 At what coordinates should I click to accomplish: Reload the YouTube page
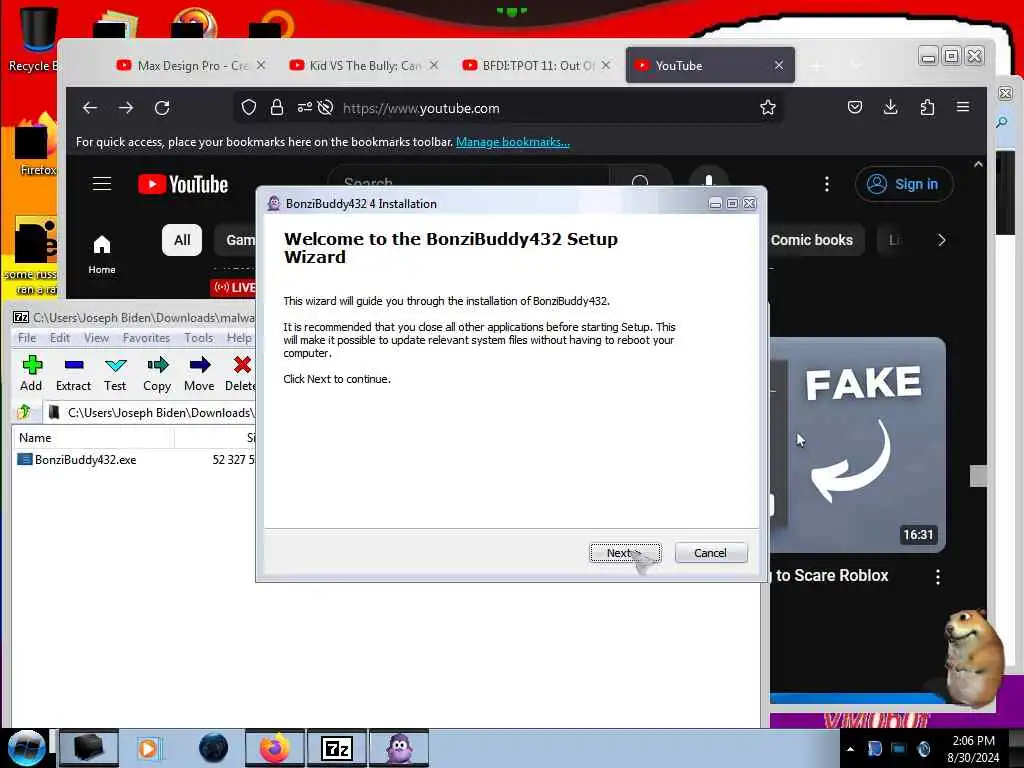162,108
